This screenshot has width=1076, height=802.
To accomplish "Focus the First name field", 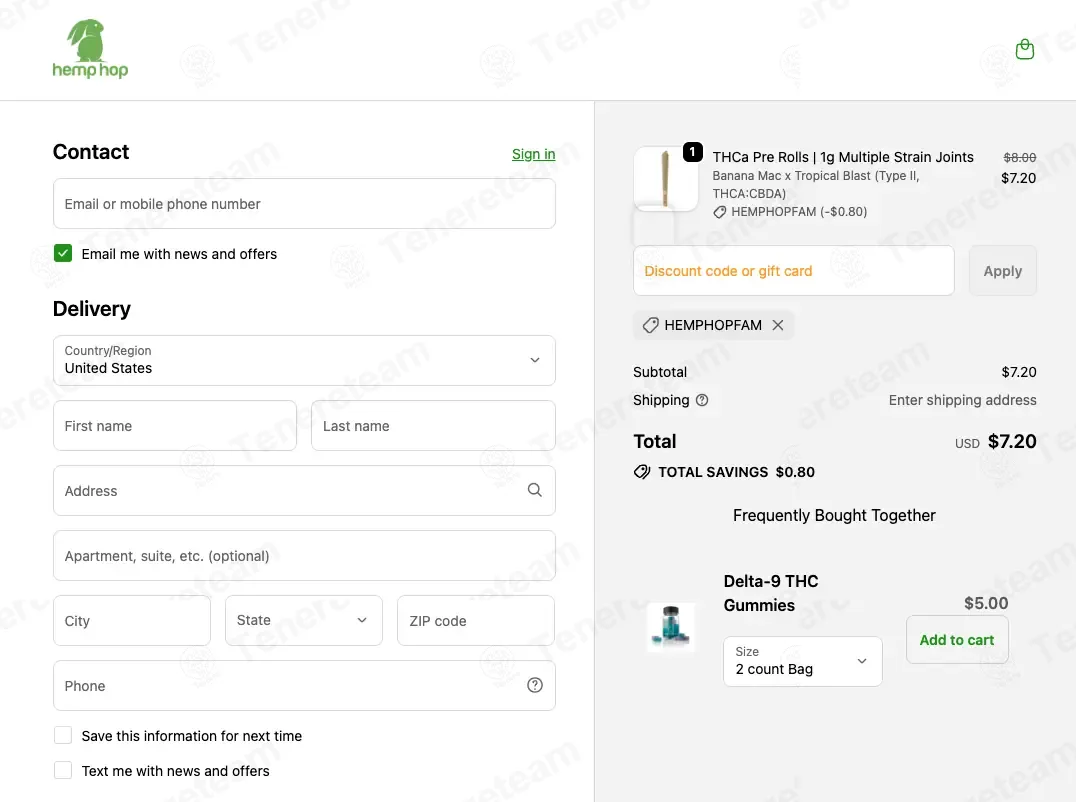I will point(175,425).
